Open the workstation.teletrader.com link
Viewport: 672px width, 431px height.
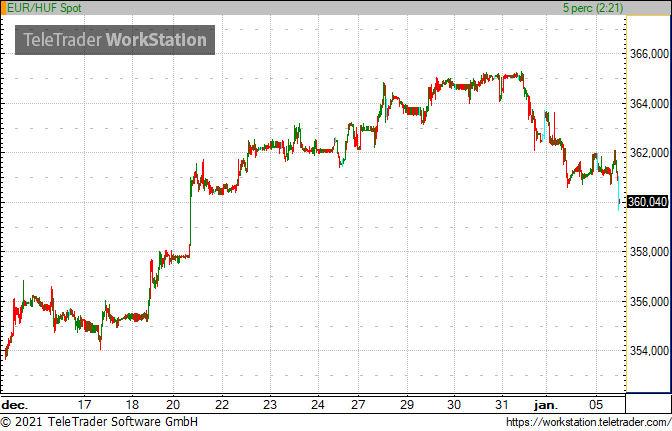click(588, 422)
